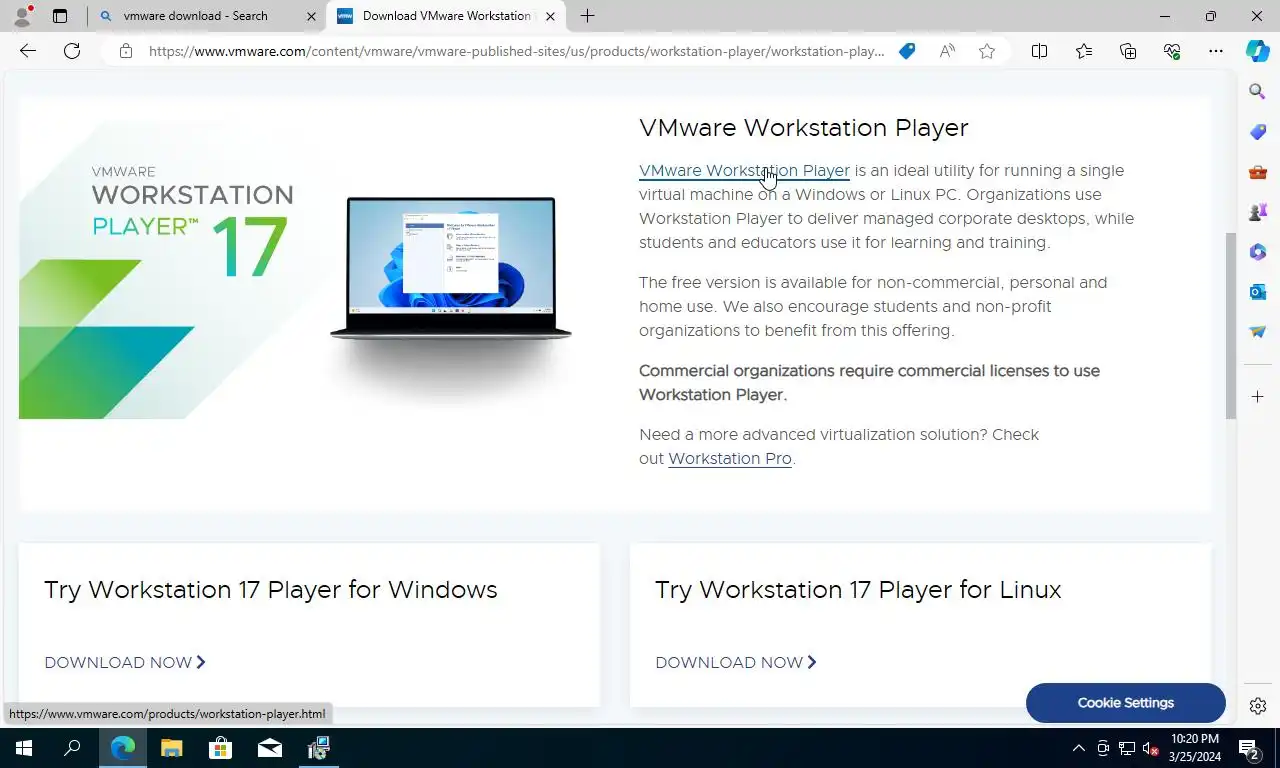This screenshot has height=768, width=1280.
Task: Show hidden system tray icons
Action: coord(1078,748)
